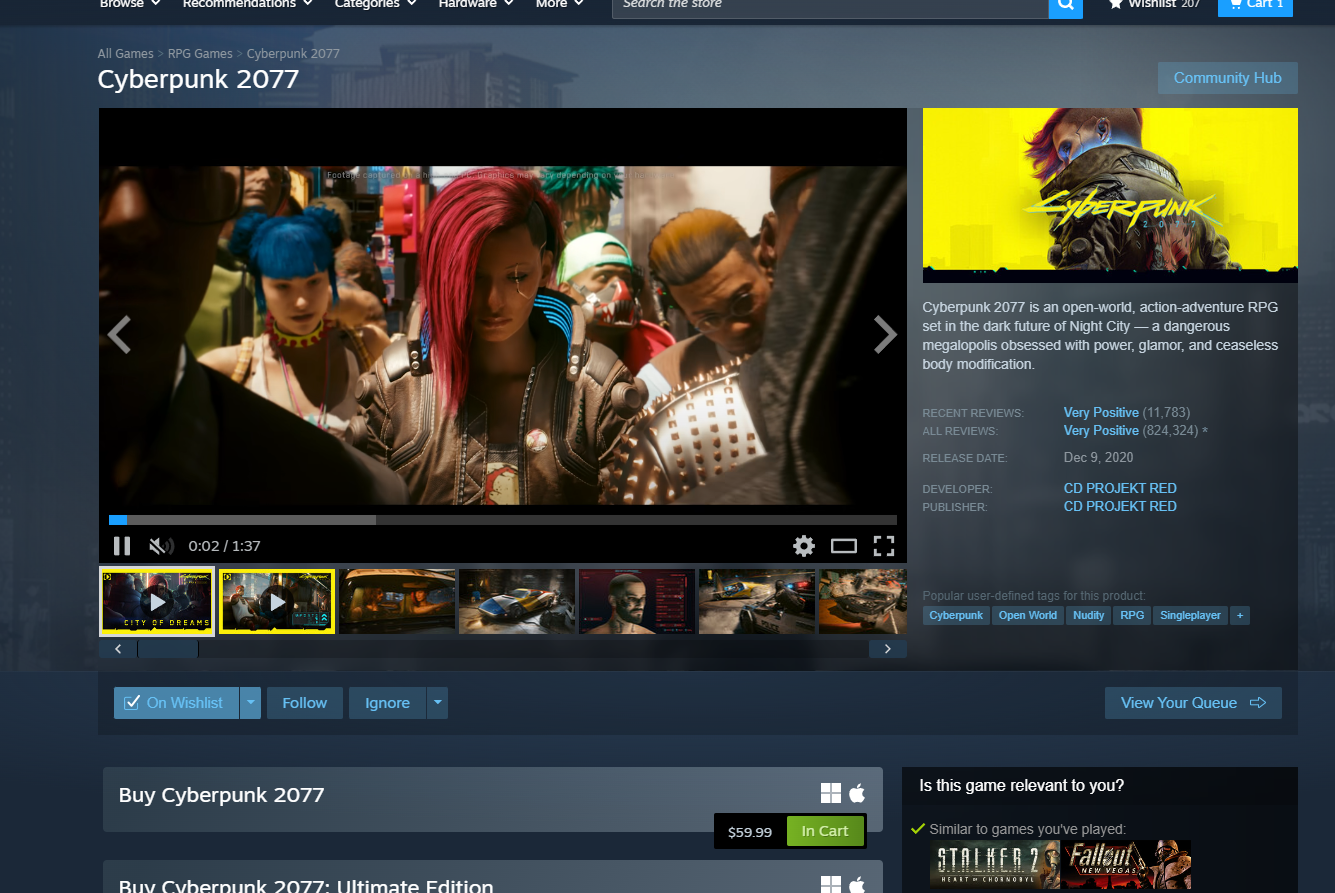The height and width of the screenshot is (893, 1335).
Task: Click the Cyberpunk 2077 breadcrumb
Action: point(293,54)
